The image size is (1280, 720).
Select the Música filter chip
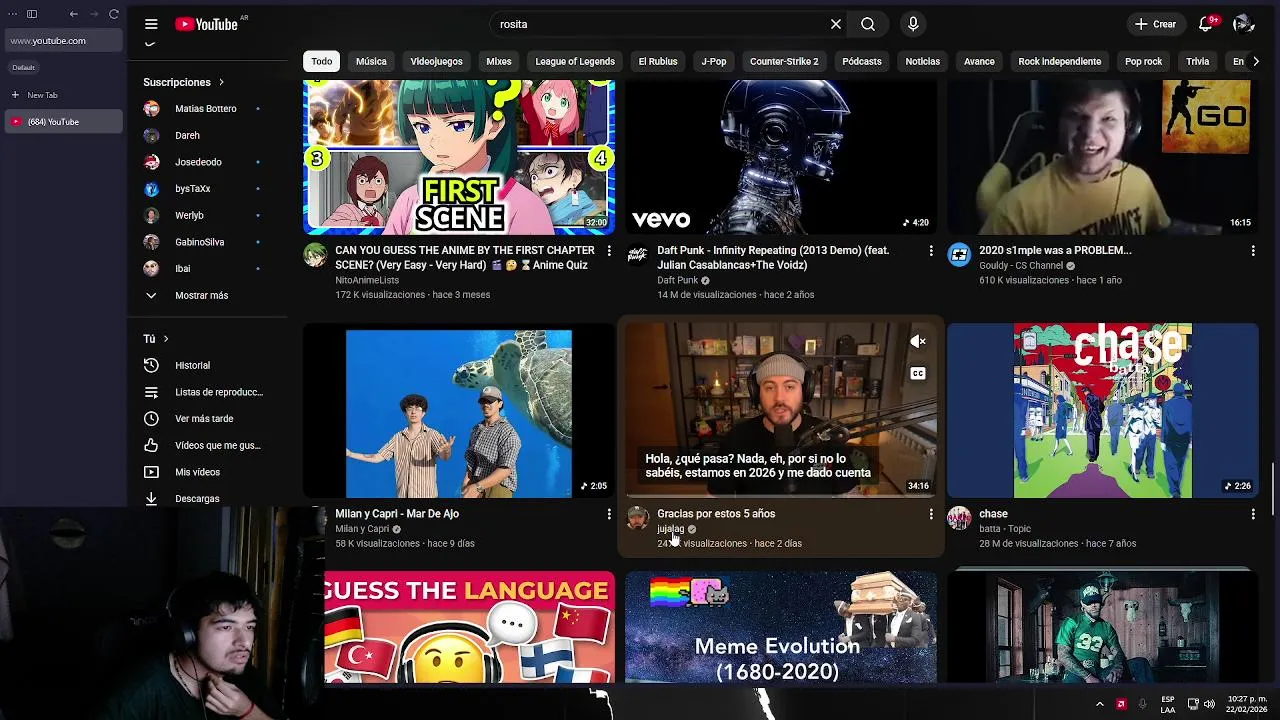[x=371, y=61]
